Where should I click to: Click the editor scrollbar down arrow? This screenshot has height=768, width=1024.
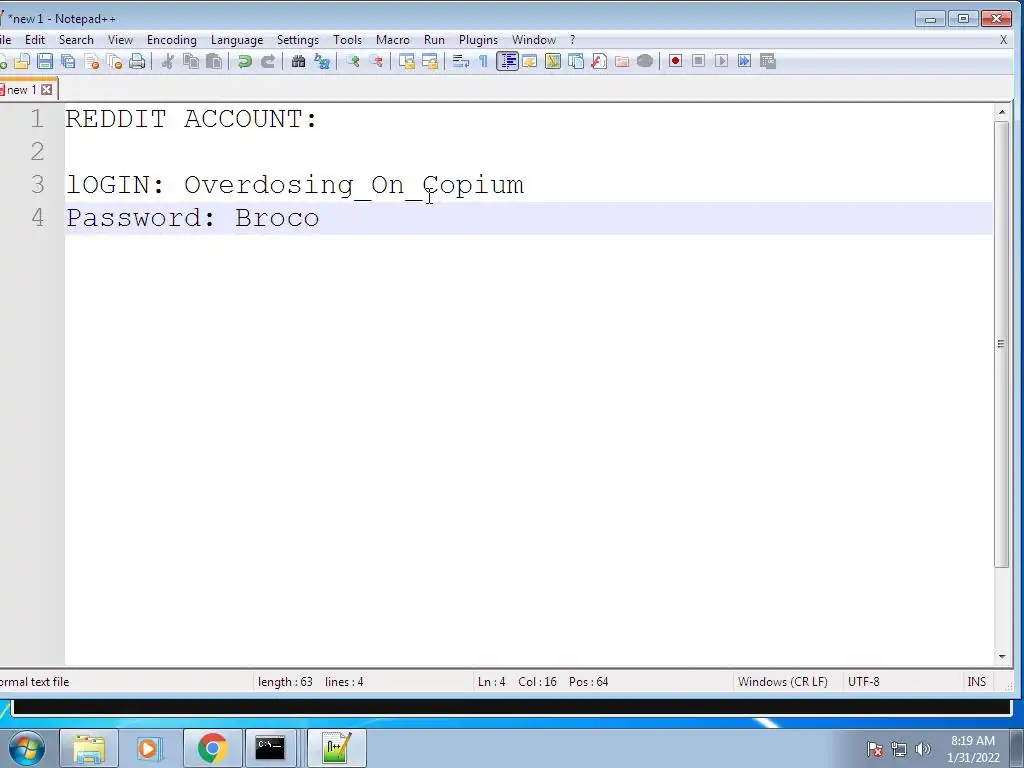tap(1002, 657)
